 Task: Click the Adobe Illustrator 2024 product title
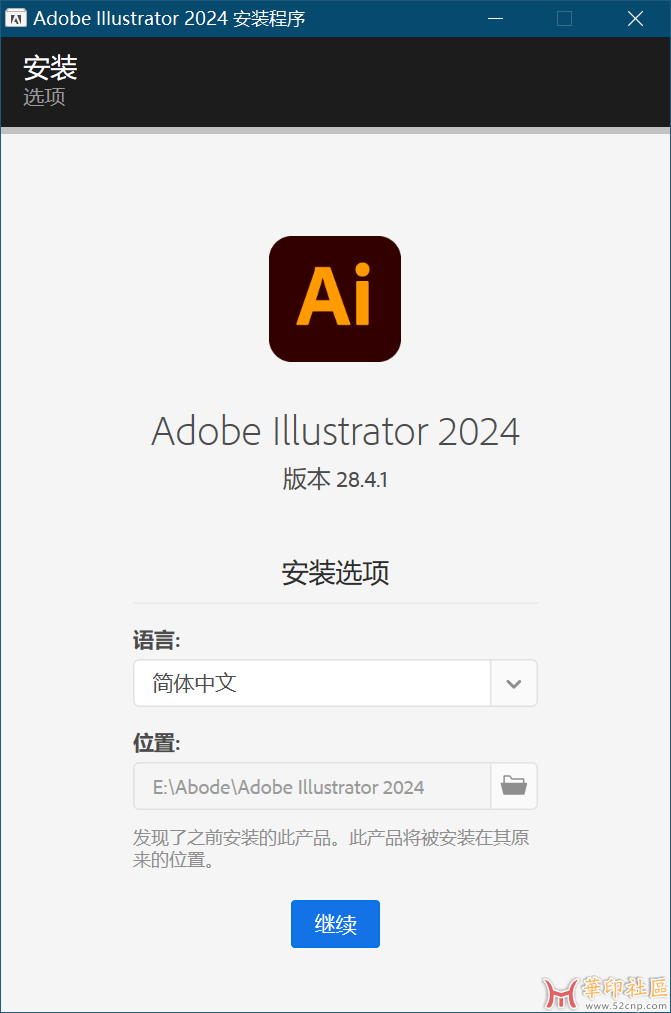pyautogui.click(x=335, y=431)
